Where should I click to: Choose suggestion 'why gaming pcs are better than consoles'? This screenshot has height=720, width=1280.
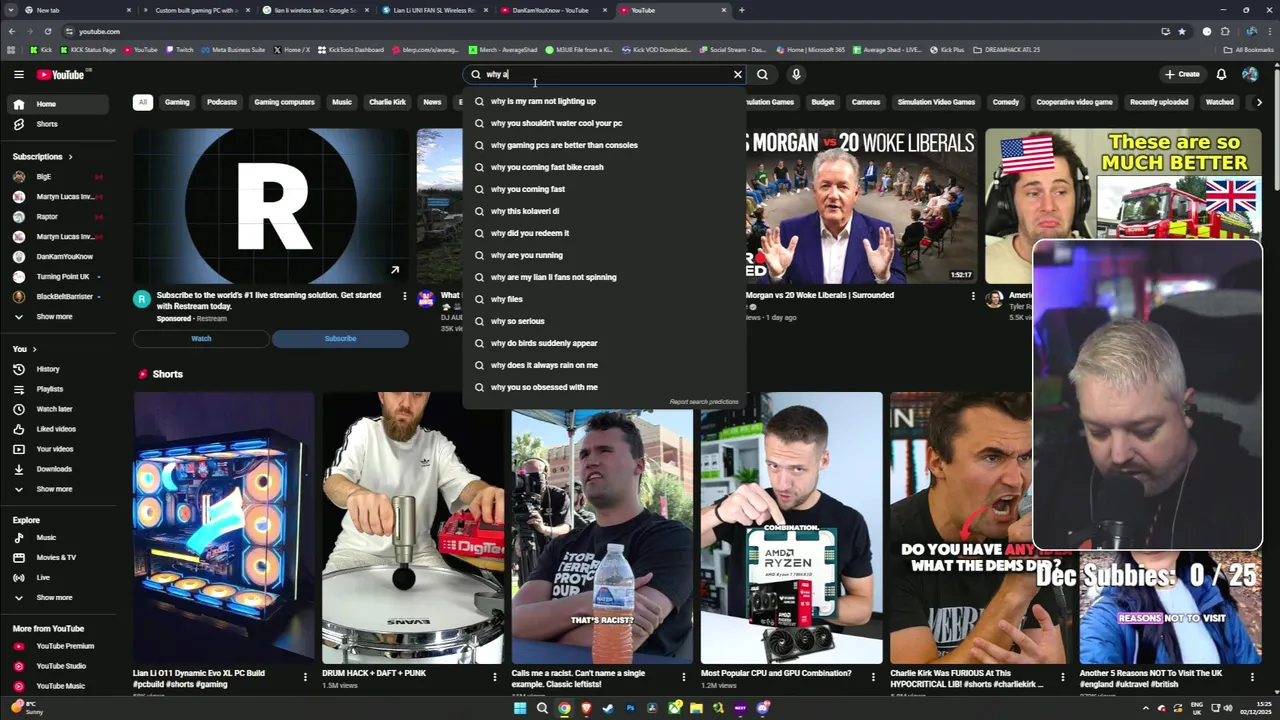(x=604, y=145)
